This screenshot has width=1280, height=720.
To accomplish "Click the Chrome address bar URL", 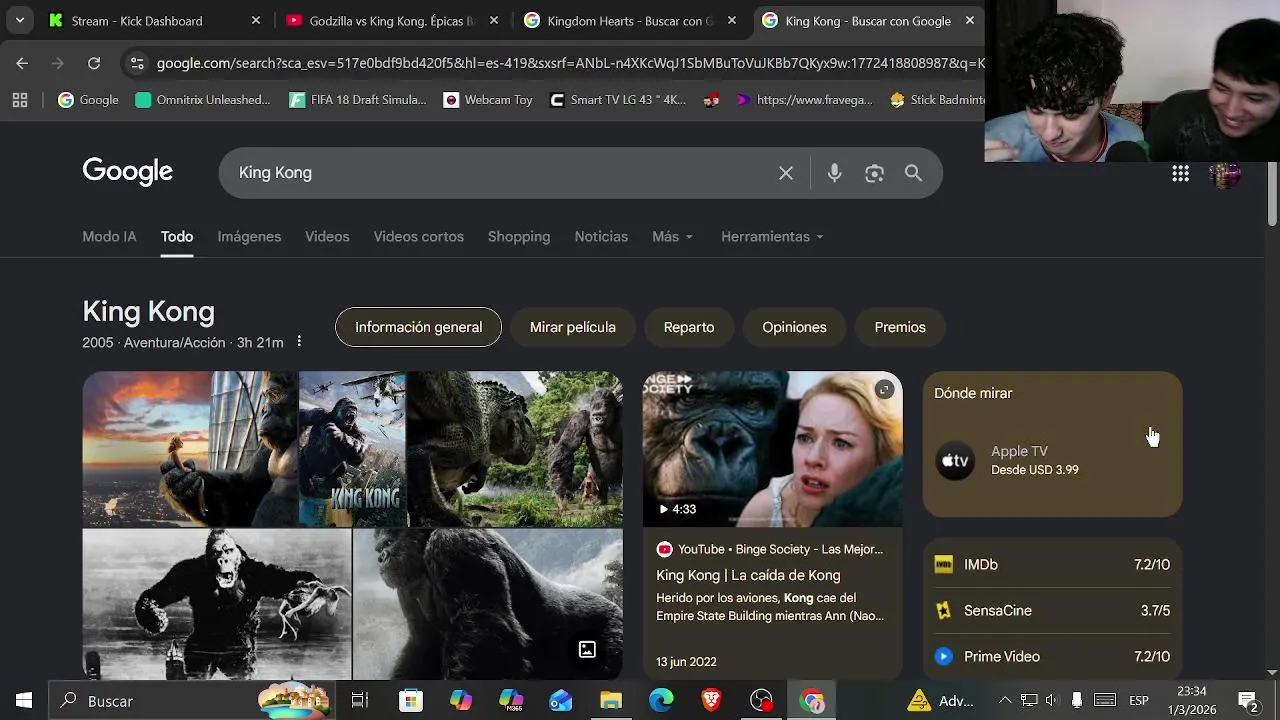I will [x=568, y=63].
